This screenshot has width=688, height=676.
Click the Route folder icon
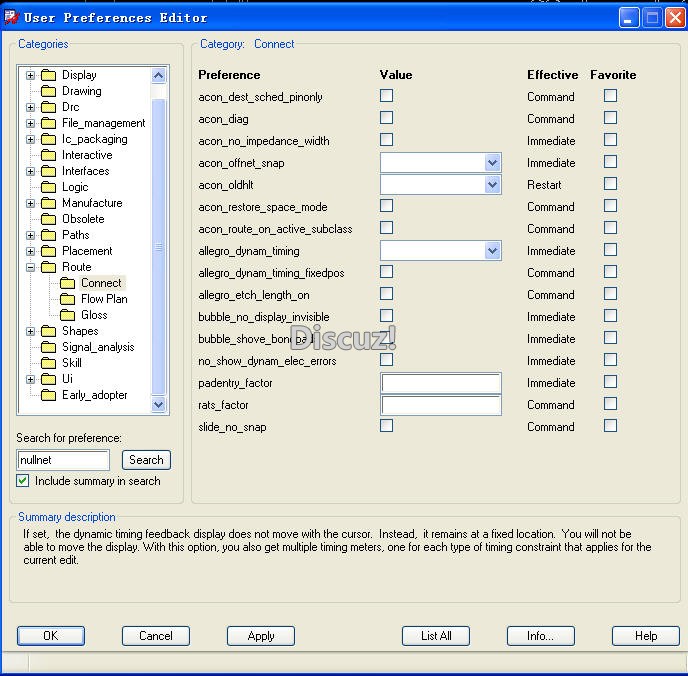(49, 267)
